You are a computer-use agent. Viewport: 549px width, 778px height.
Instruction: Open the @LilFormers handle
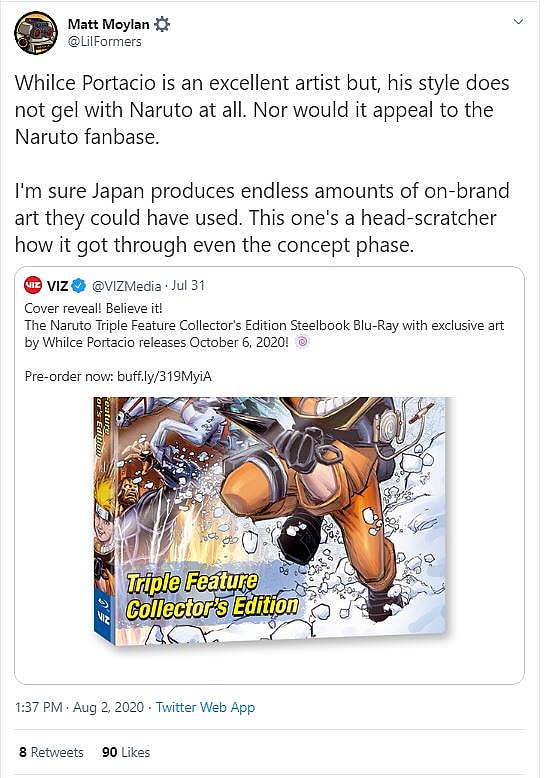(104, 41)
